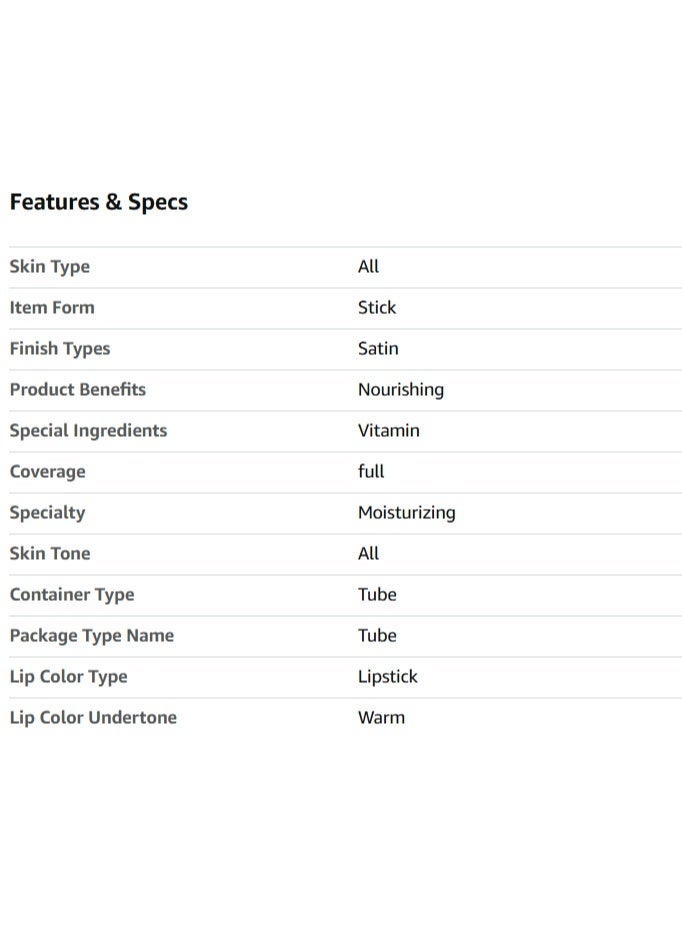Select the Skin Type label
The image size is (682, 929).
click(x=50, y=267)
